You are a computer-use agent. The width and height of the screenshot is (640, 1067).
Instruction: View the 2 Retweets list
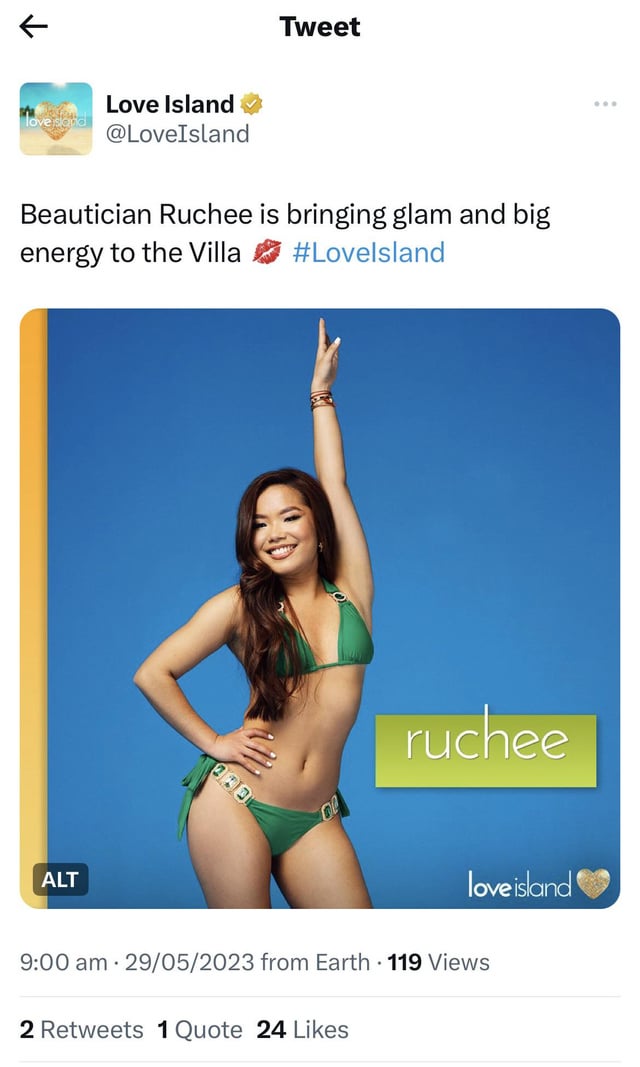pos(82,1030)
